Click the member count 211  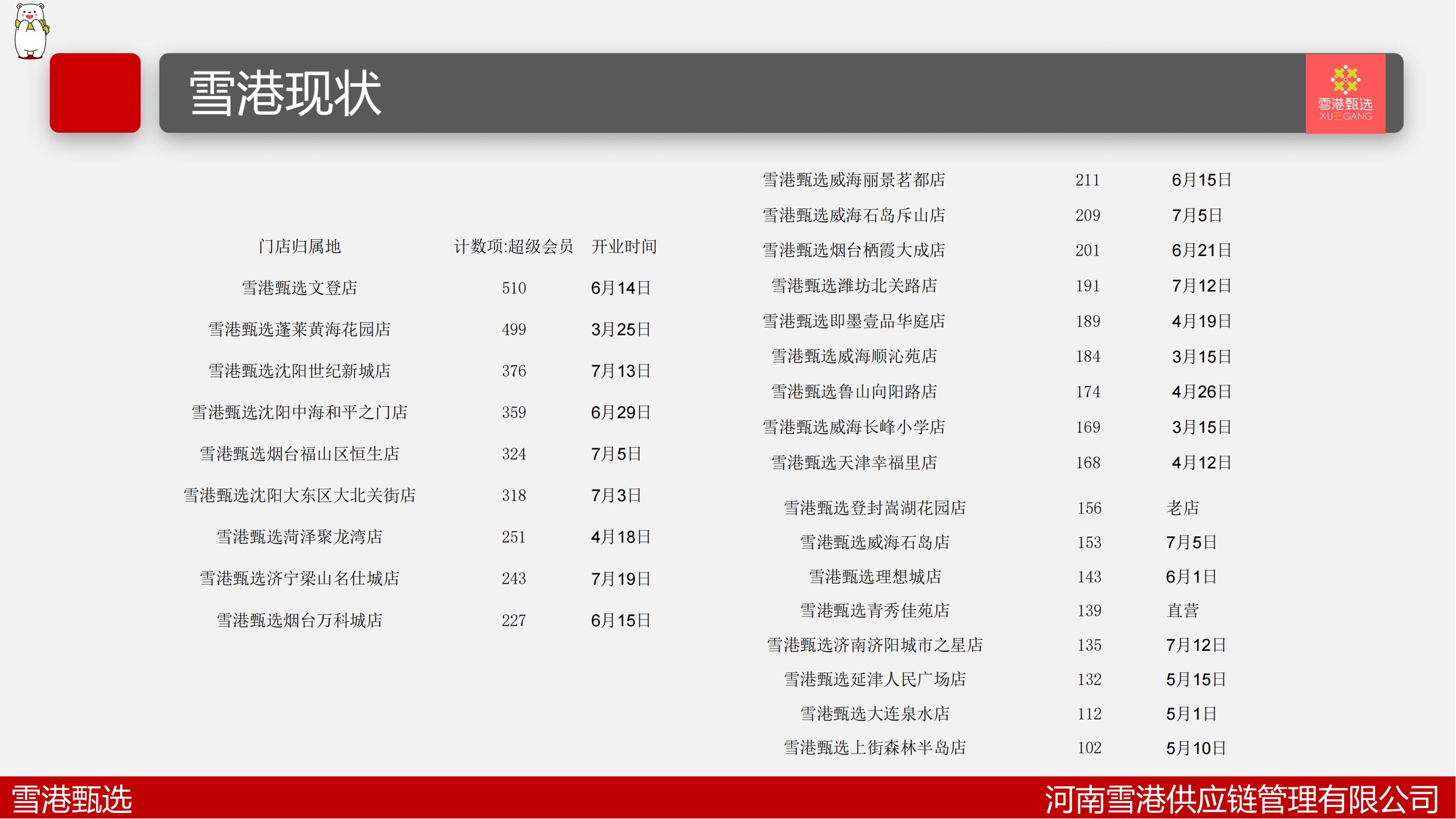1087,180
